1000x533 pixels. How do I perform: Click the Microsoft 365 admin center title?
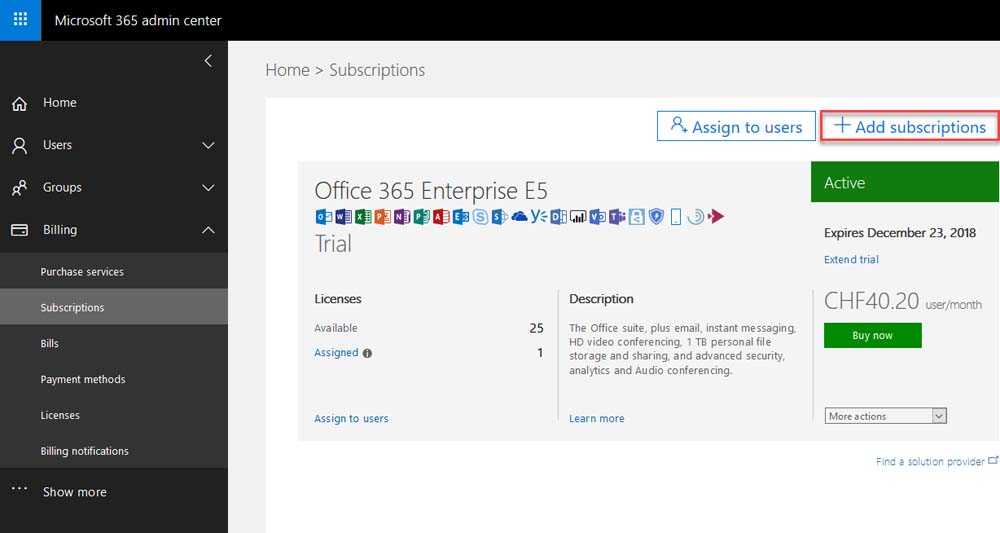tap(138, 20)
